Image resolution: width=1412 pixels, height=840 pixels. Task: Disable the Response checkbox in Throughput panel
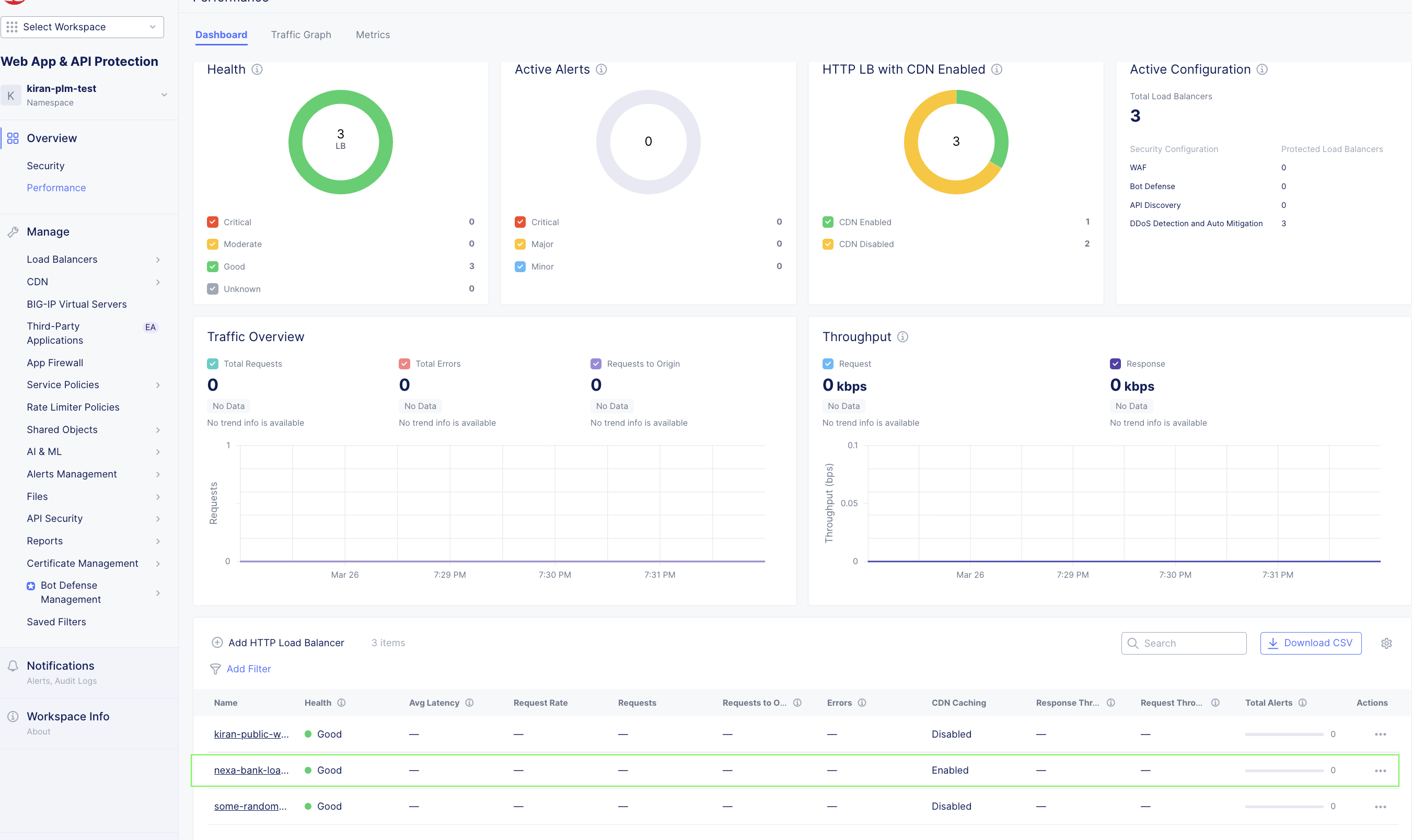(1115, 364)
